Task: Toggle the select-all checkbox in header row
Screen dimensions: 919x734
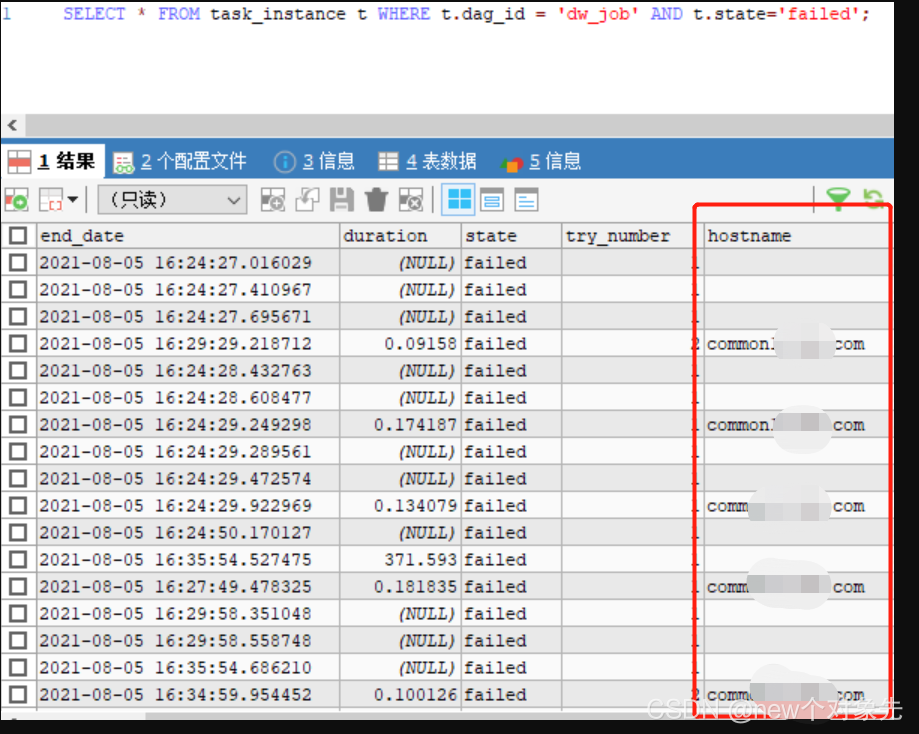Action: coord(18,236)
